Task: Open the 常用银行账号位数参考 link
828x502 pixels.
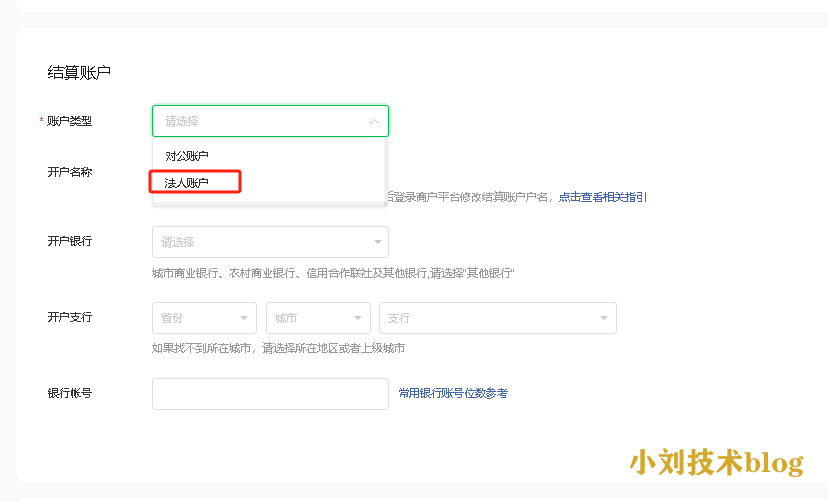Action: click(x=453, y=394)
